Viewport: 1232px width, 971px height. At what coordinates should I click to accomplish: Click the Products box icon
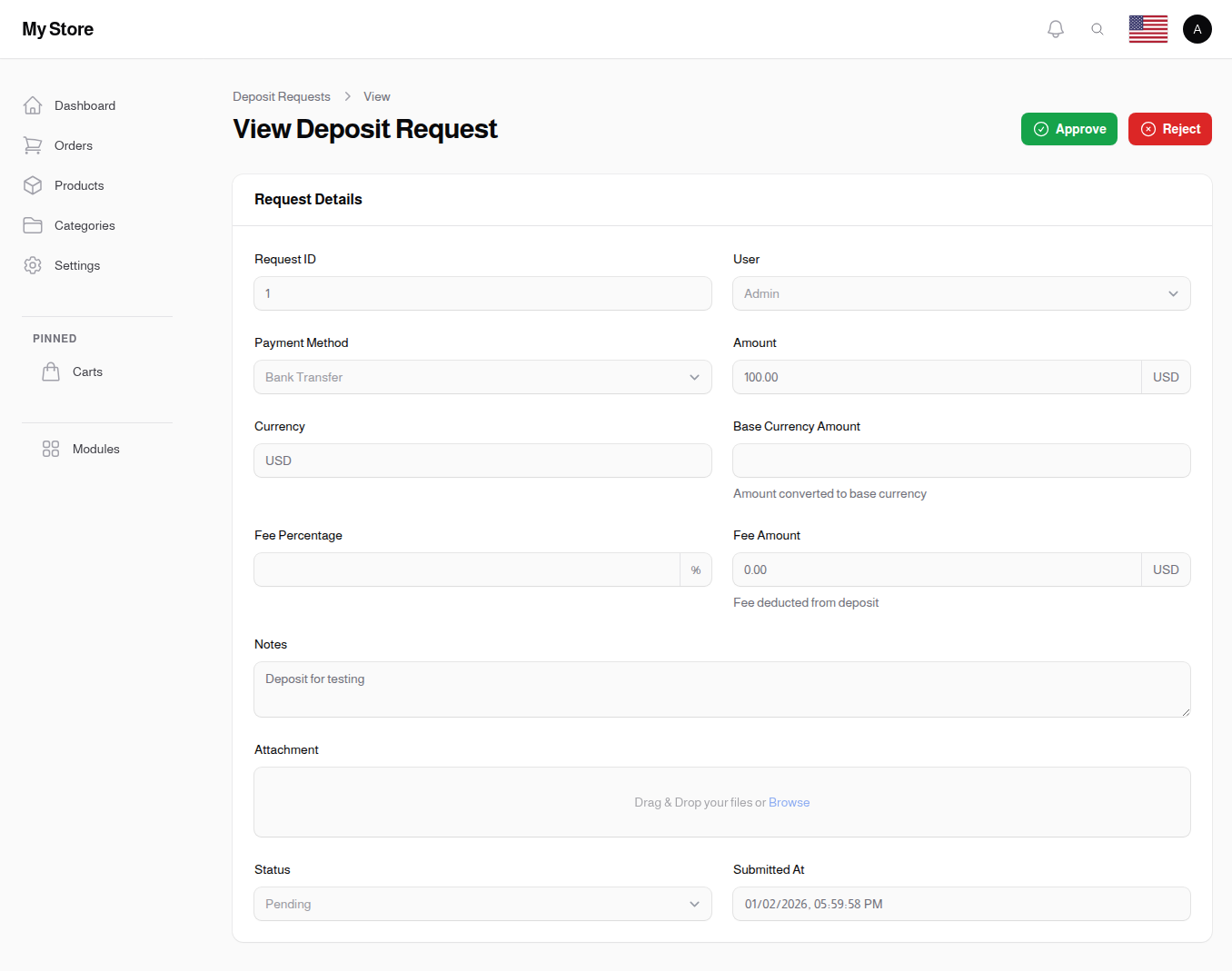pos(33,185)
